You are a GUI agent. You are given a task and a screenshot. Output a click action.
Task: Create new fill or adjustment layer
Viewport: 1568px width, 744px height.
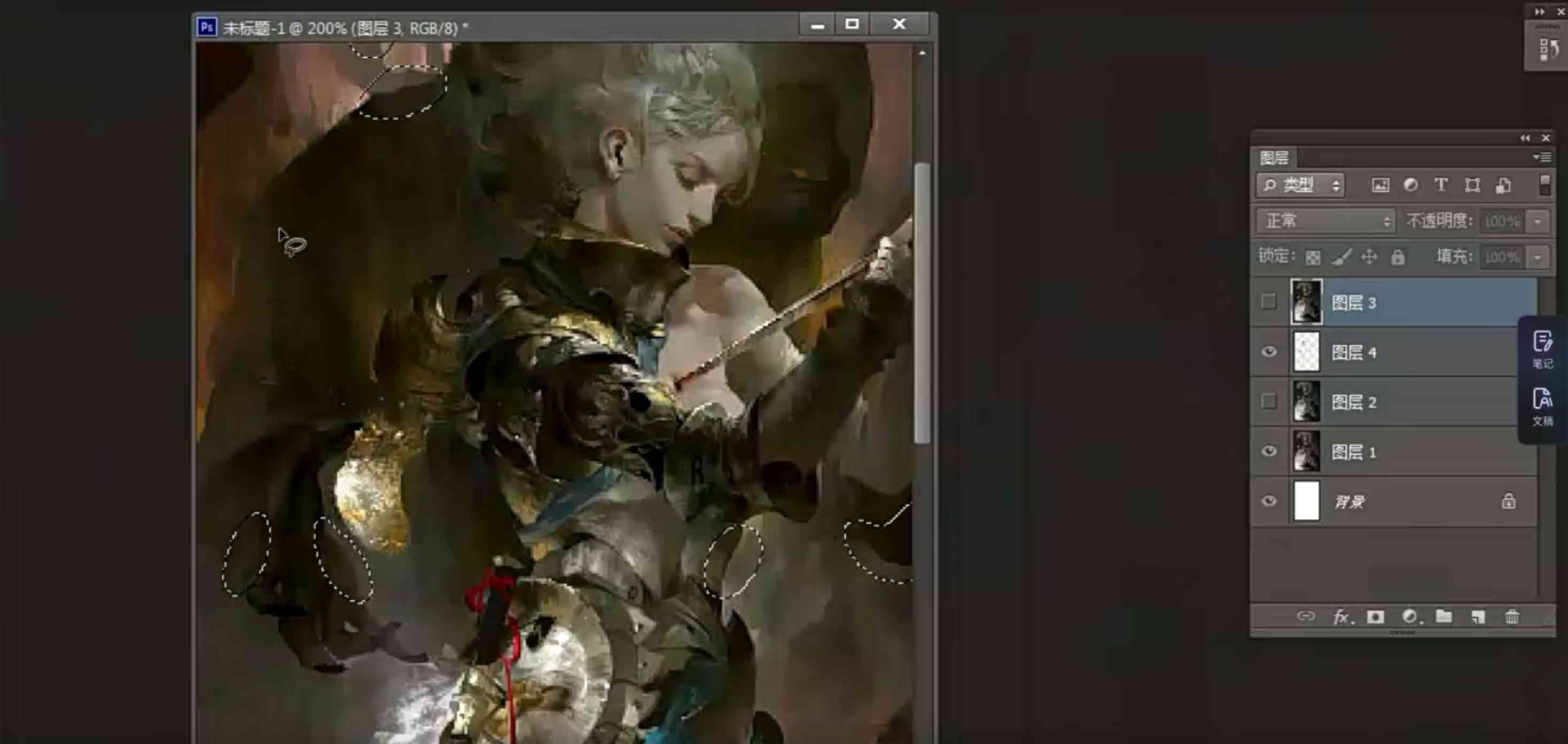[1411, 617]
